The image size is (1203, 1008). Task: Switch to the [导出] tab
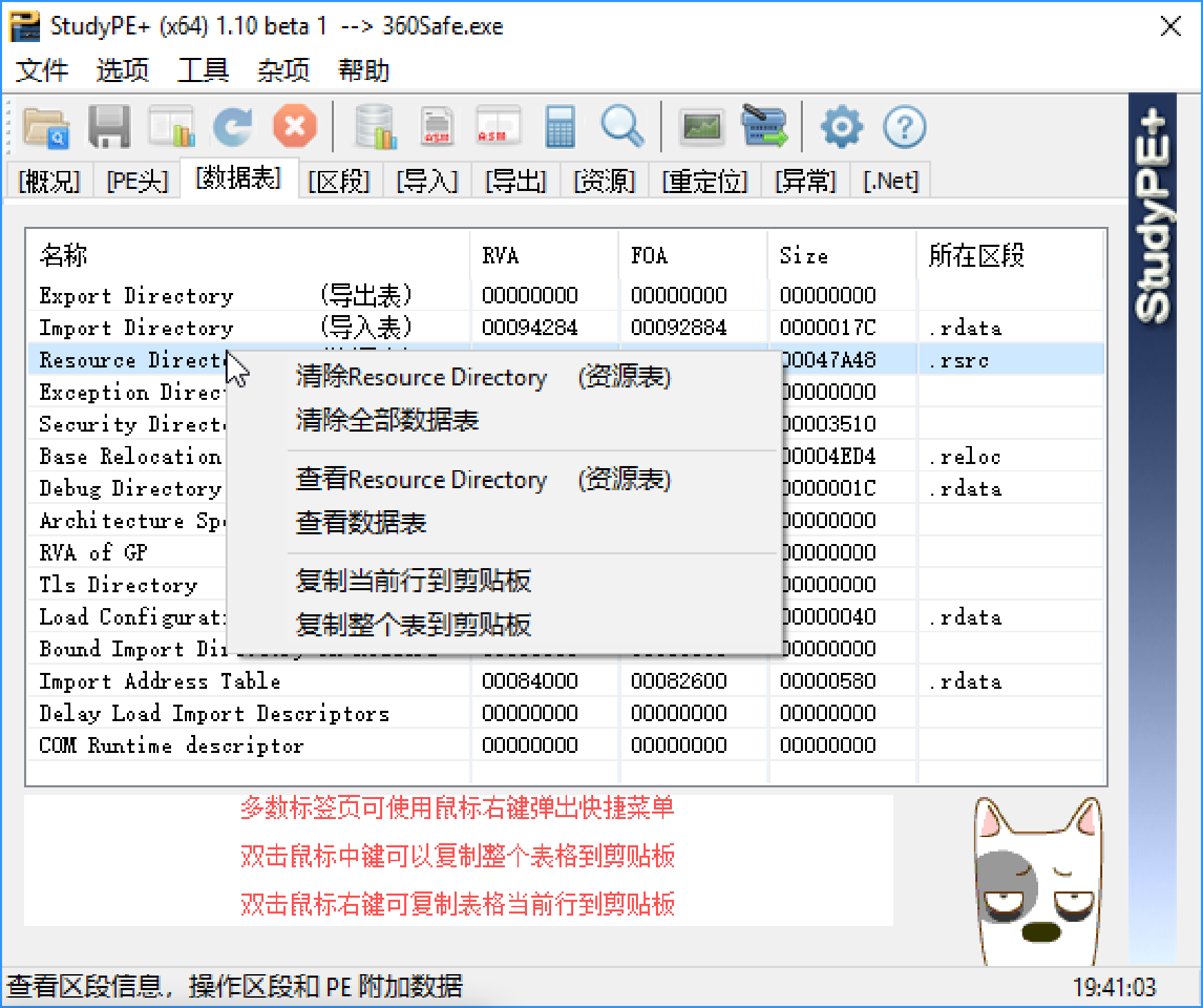516,181
